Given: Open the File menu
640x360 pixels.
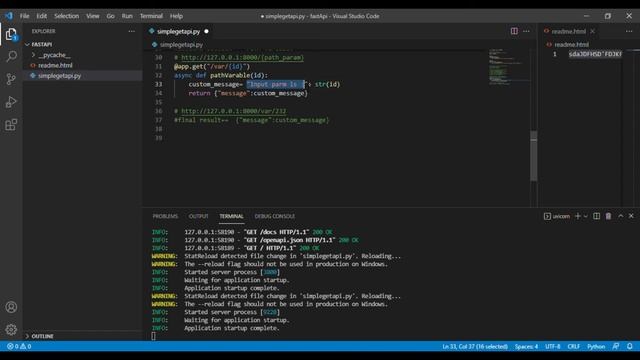Looking at the screenshot, I should [24, 16].
